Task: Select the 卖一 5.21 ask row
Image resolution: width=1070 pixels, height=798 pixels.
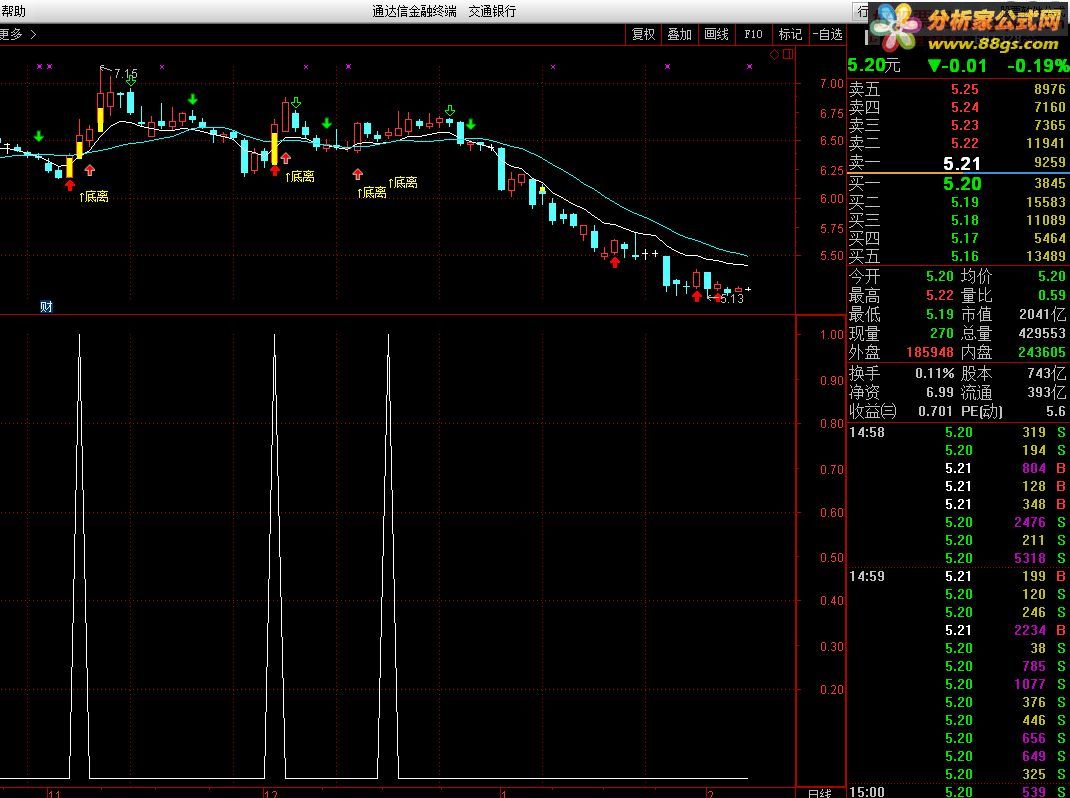Action: click(957, 162)
